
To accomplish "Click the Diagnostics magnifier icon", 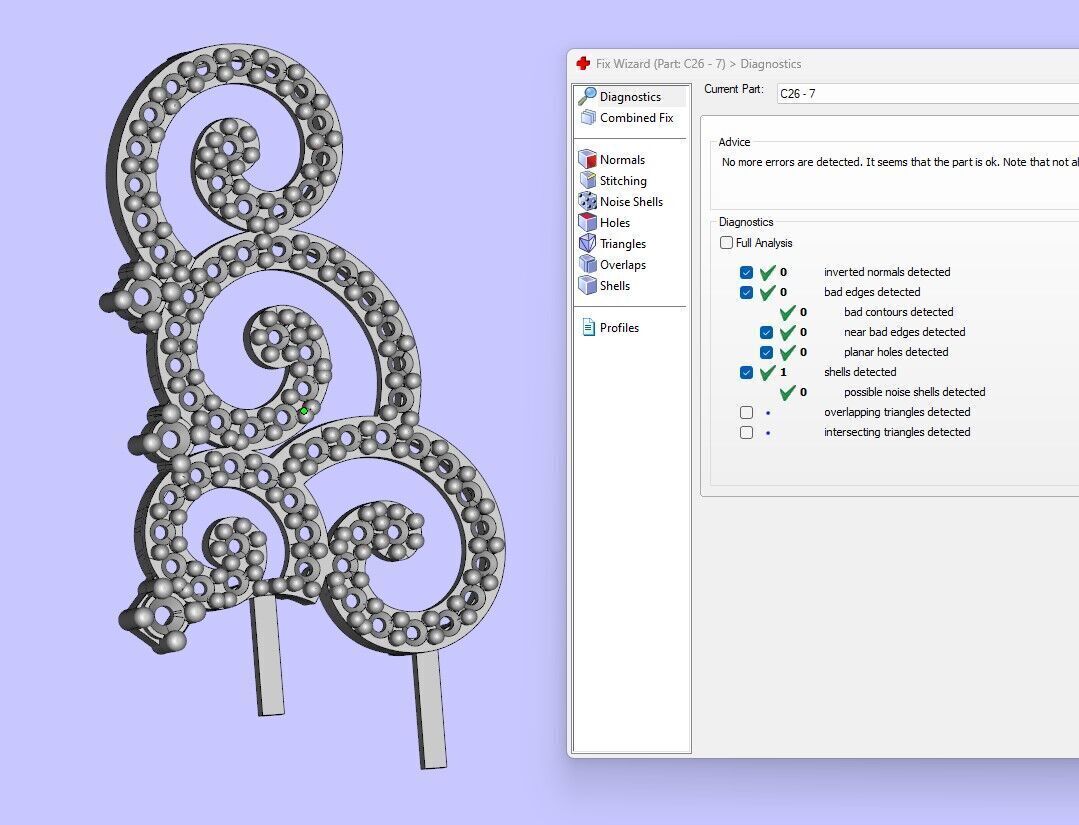I will tap(587, 96).
